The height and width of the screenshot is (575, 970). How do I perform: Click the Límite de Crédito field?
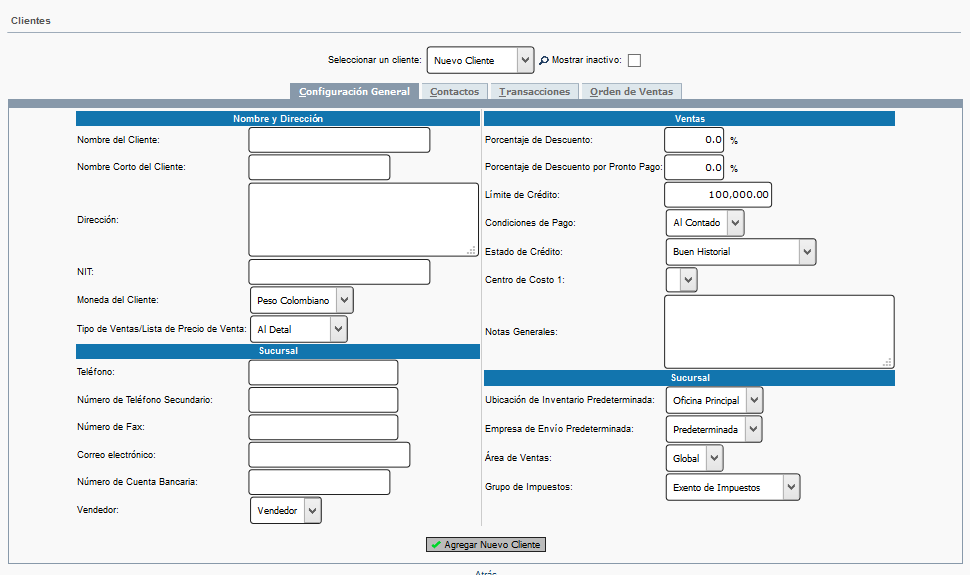[x=718, y=194]
